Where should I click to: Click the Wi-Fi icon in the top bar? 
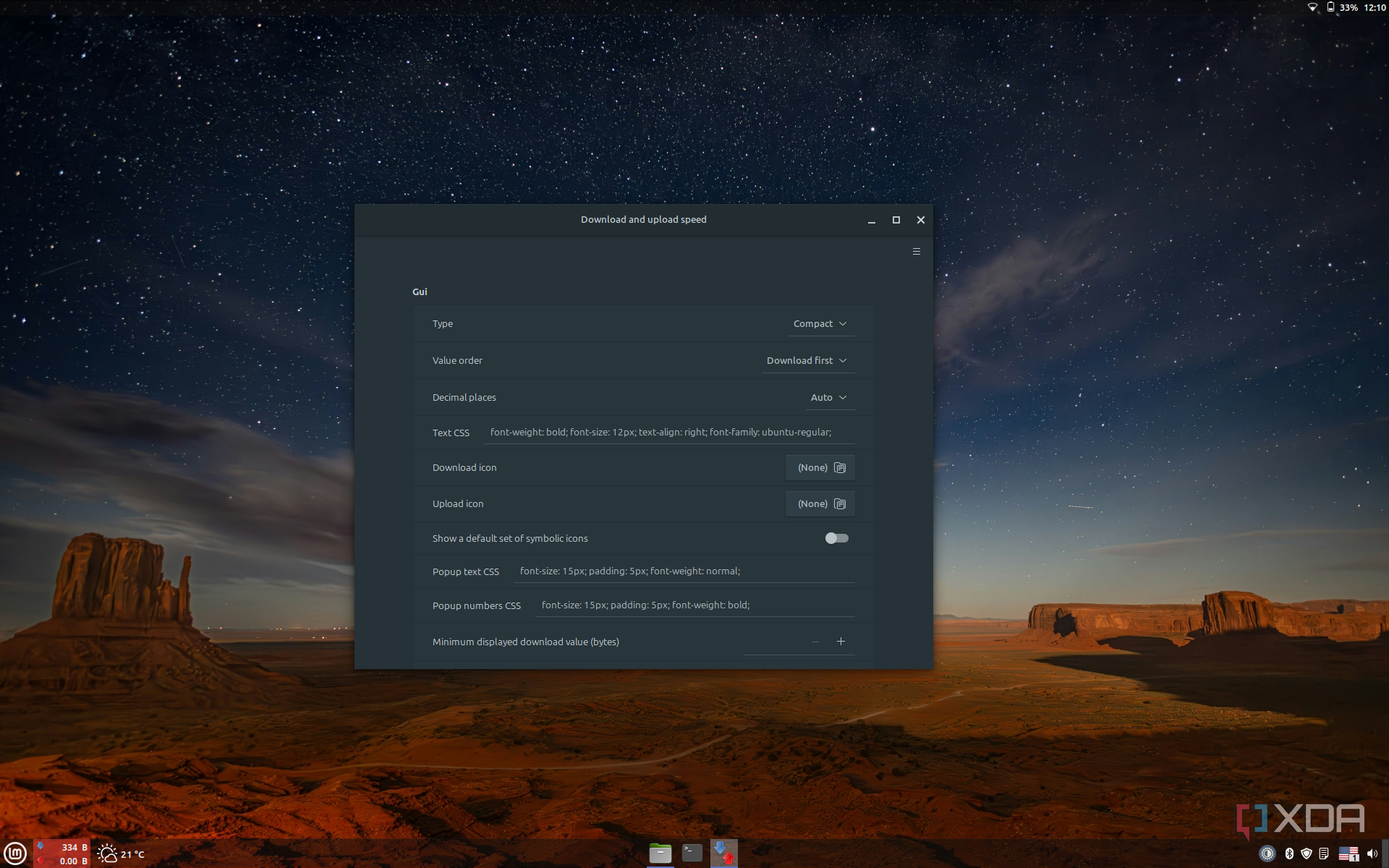click(x=1312, y=7)
